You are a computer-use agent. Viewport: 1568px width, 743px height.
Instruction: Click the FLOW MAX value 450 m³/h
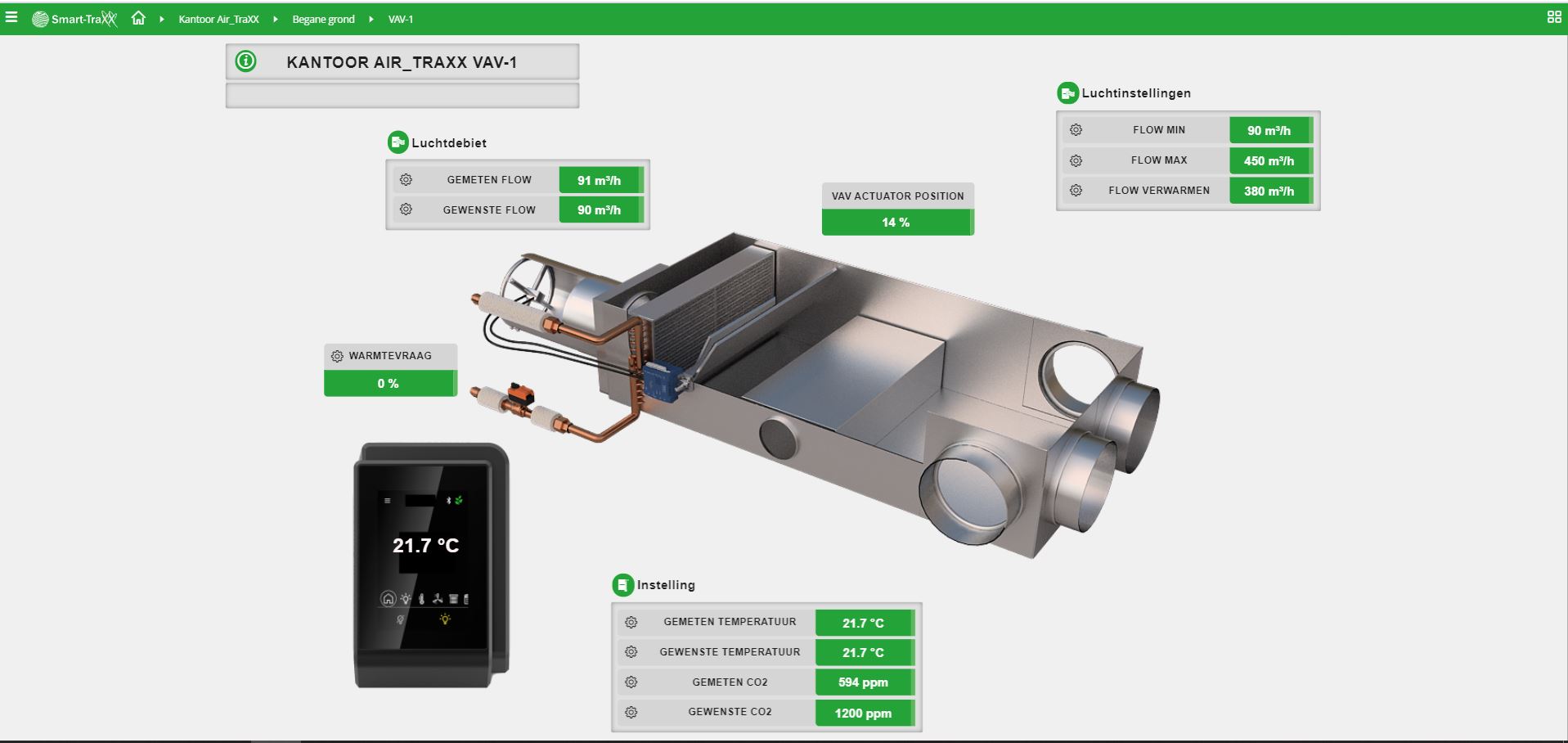[x=1269, y=160]
